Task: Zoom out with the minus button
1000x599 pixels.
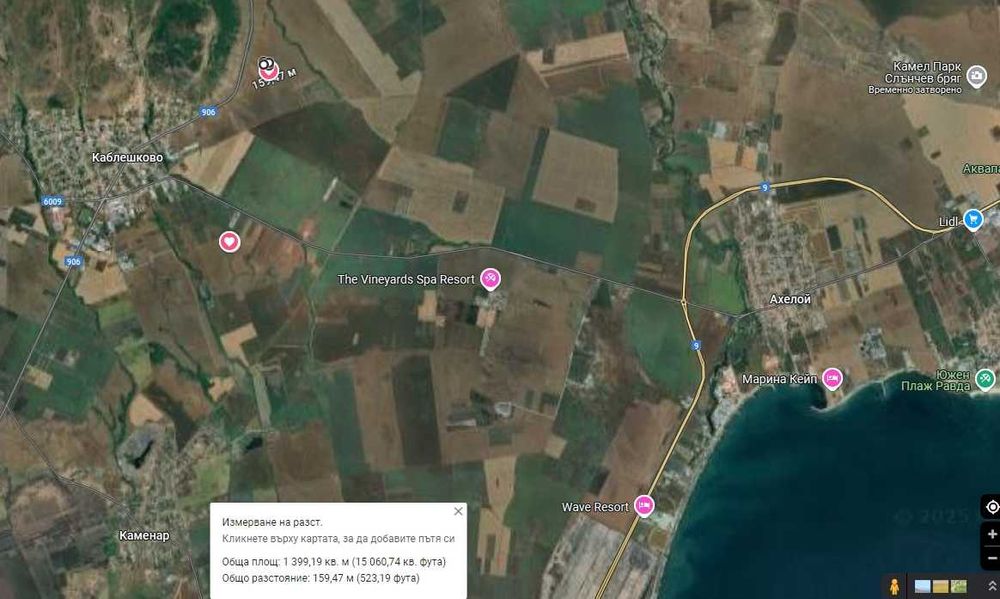Action: pos(992,558)
